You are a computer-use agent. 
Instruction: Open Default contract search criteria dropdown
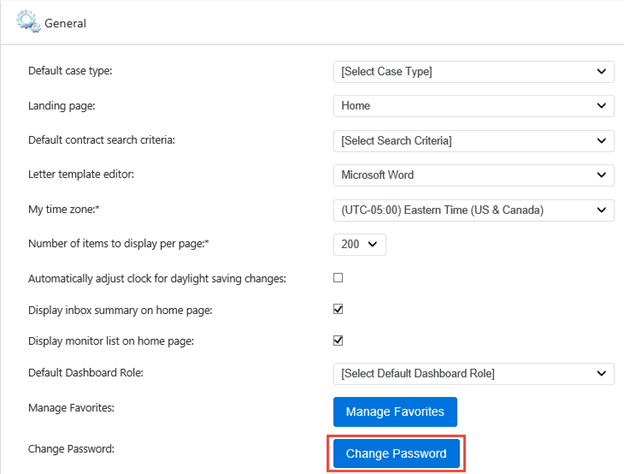474,141
